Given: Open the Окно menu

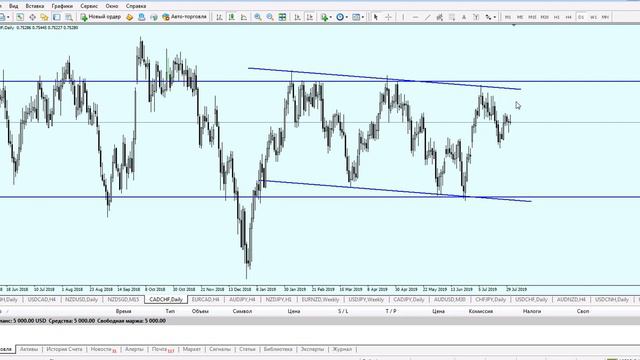Looking at the screenshot, I should pyautogui.click(x=111, y=6).
